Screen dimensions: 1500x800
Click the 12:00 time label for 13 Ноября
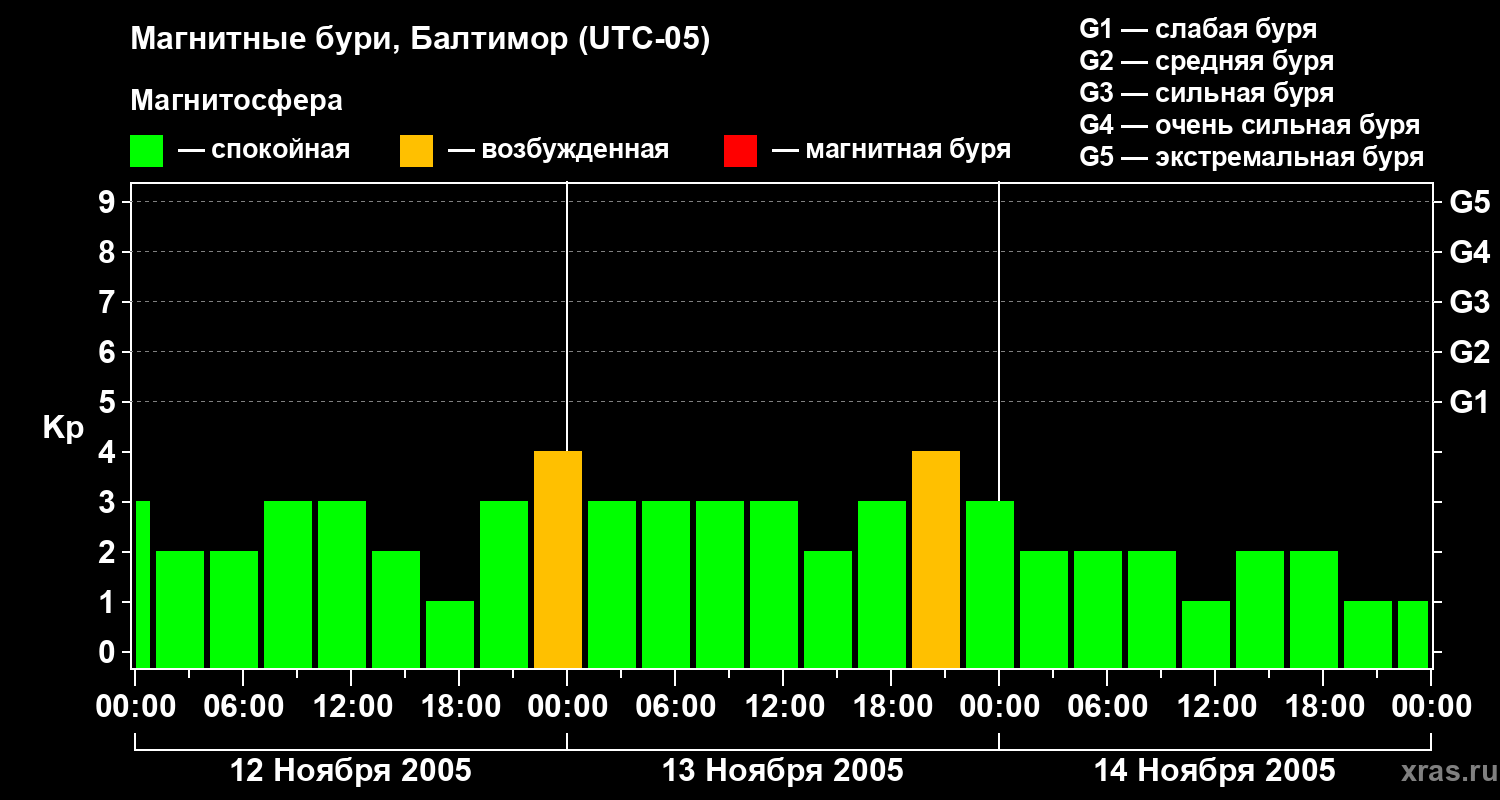click(783, 707)
